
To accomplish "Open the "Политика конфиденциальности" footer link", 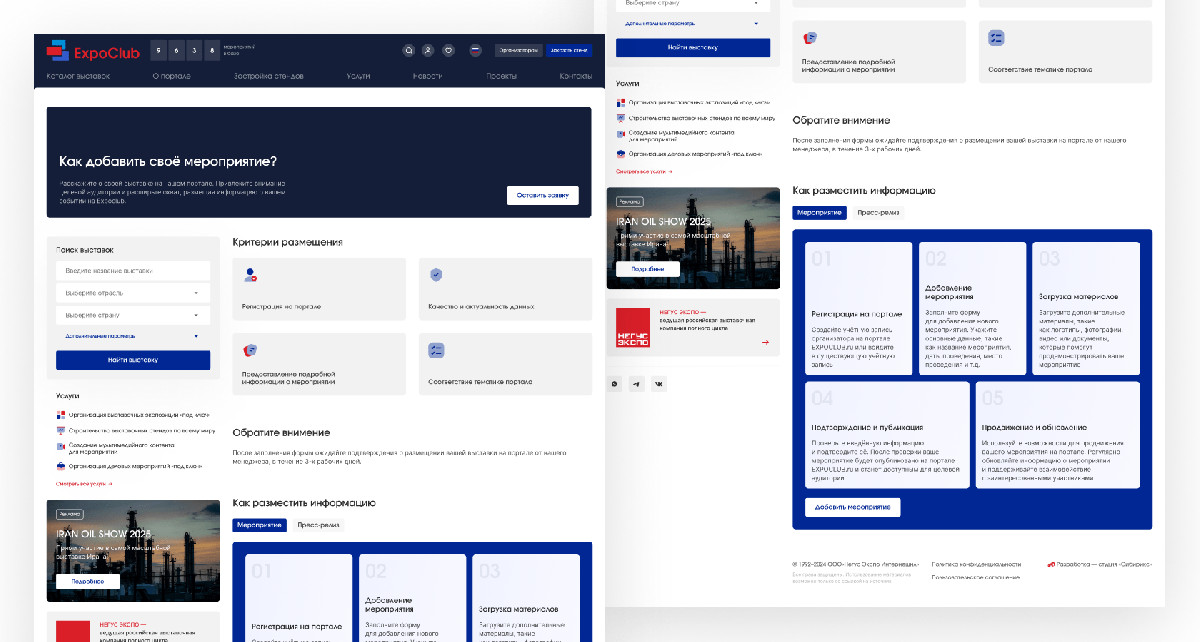I will point(976,564).
